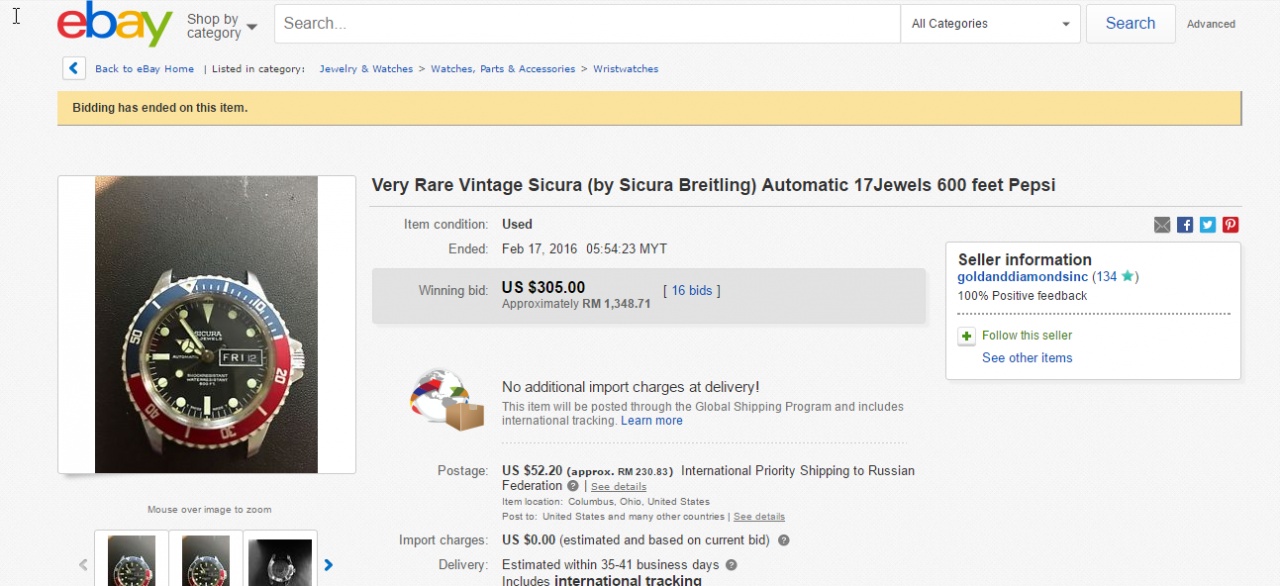Share listing via email icon

1162,225
